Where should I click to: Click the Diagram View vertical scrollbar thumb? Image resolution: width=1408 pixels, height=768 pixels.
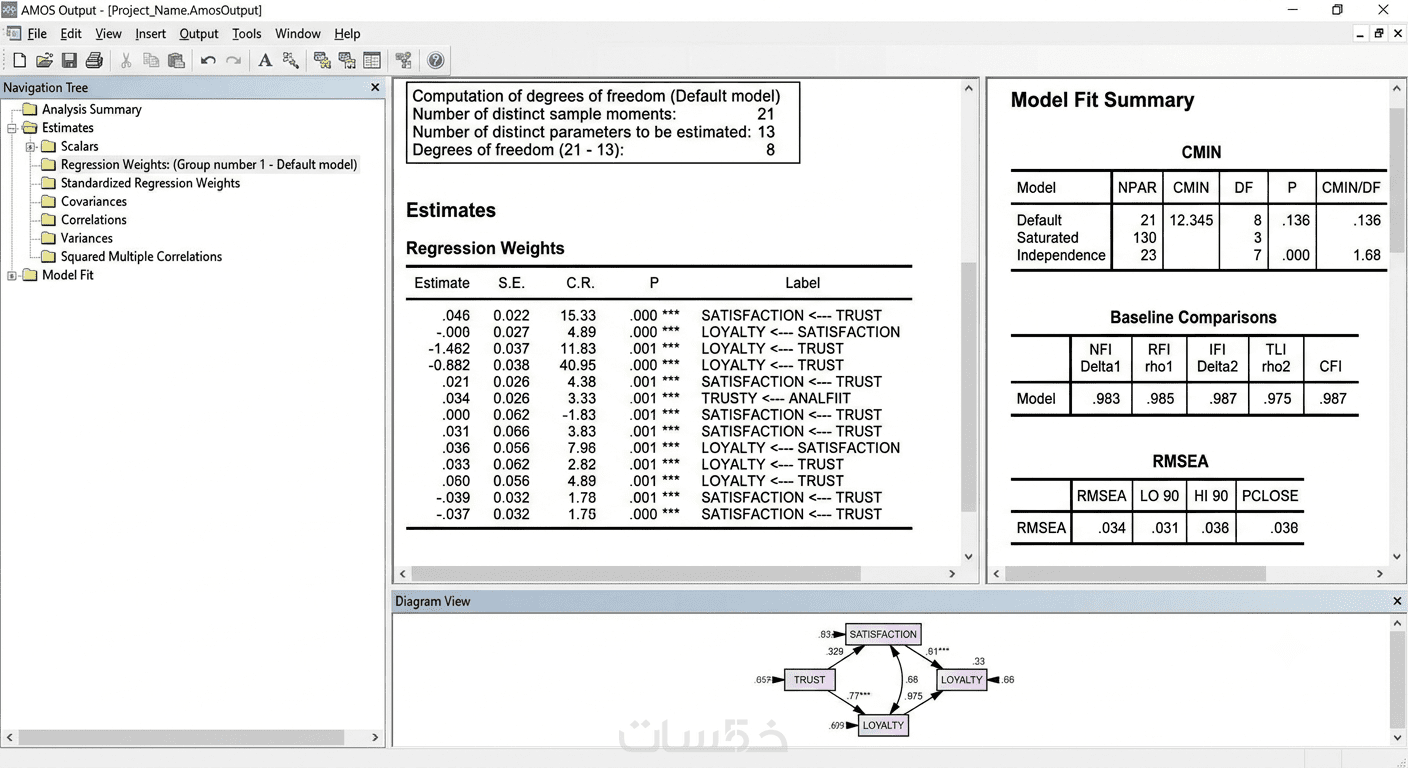1397,681
